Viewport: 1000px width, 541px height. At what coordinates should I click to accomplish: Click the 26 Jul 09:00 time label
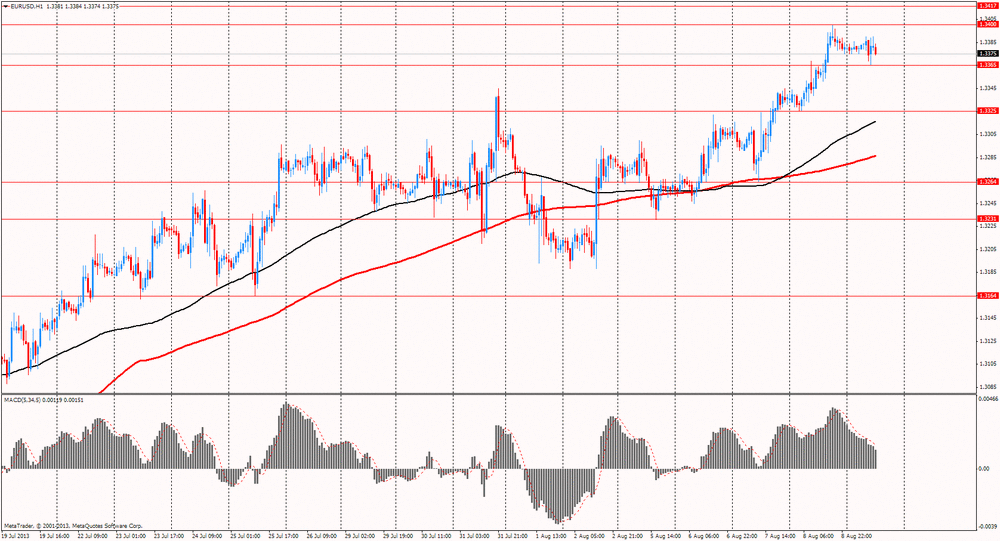pos(323,537)
